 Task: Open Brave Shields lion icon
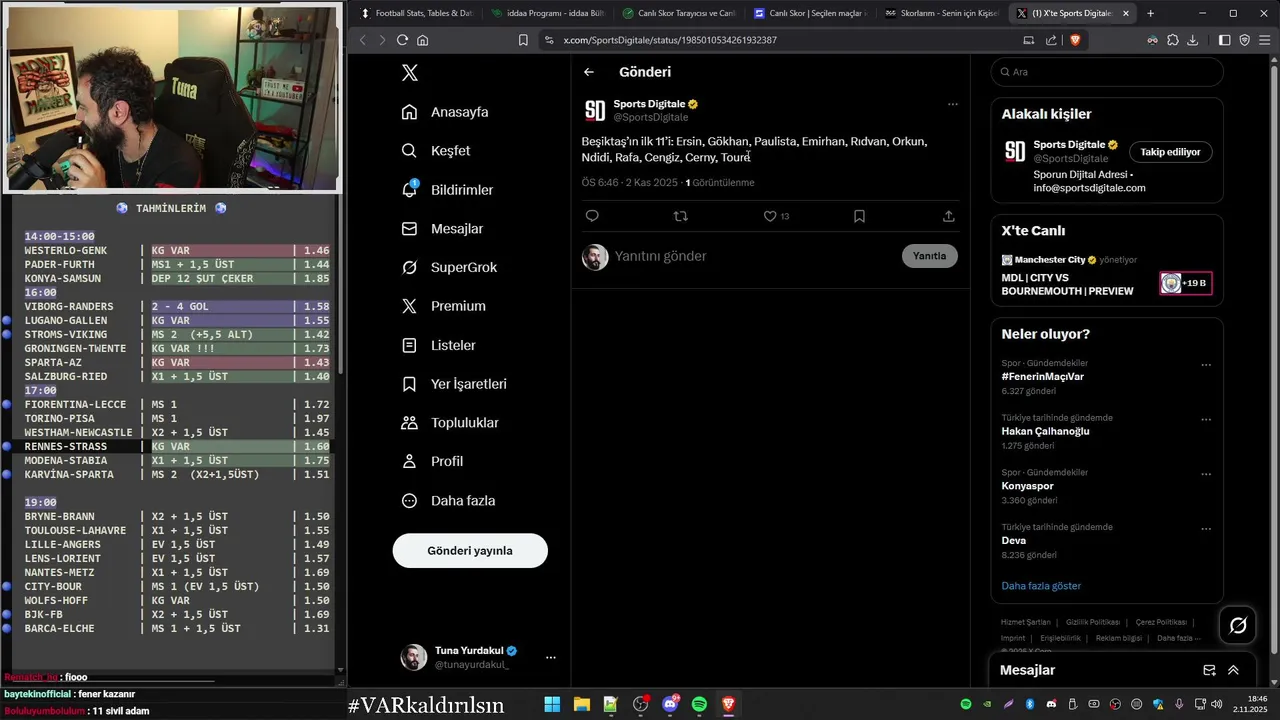(x=1075, y=40)
